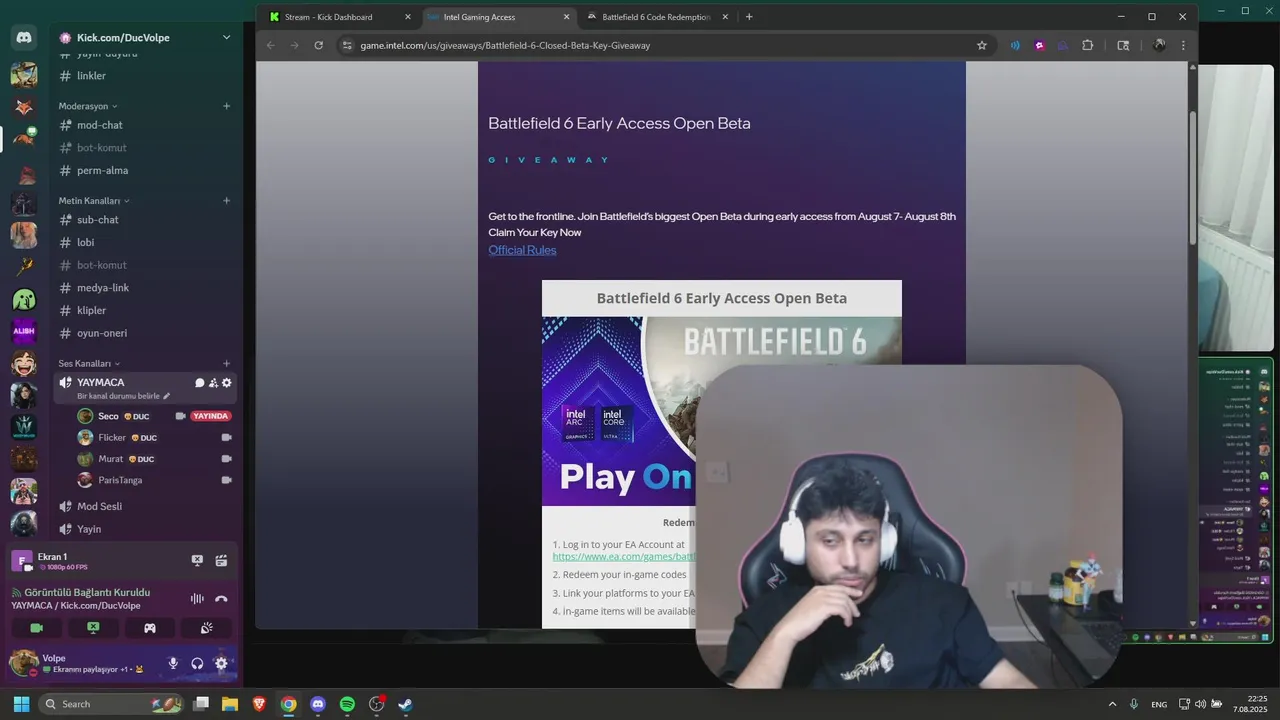Screen dimensions: 1280x720
Task: Switch to Intel Gaming Access tab
Action: click(x=499, y=17)
